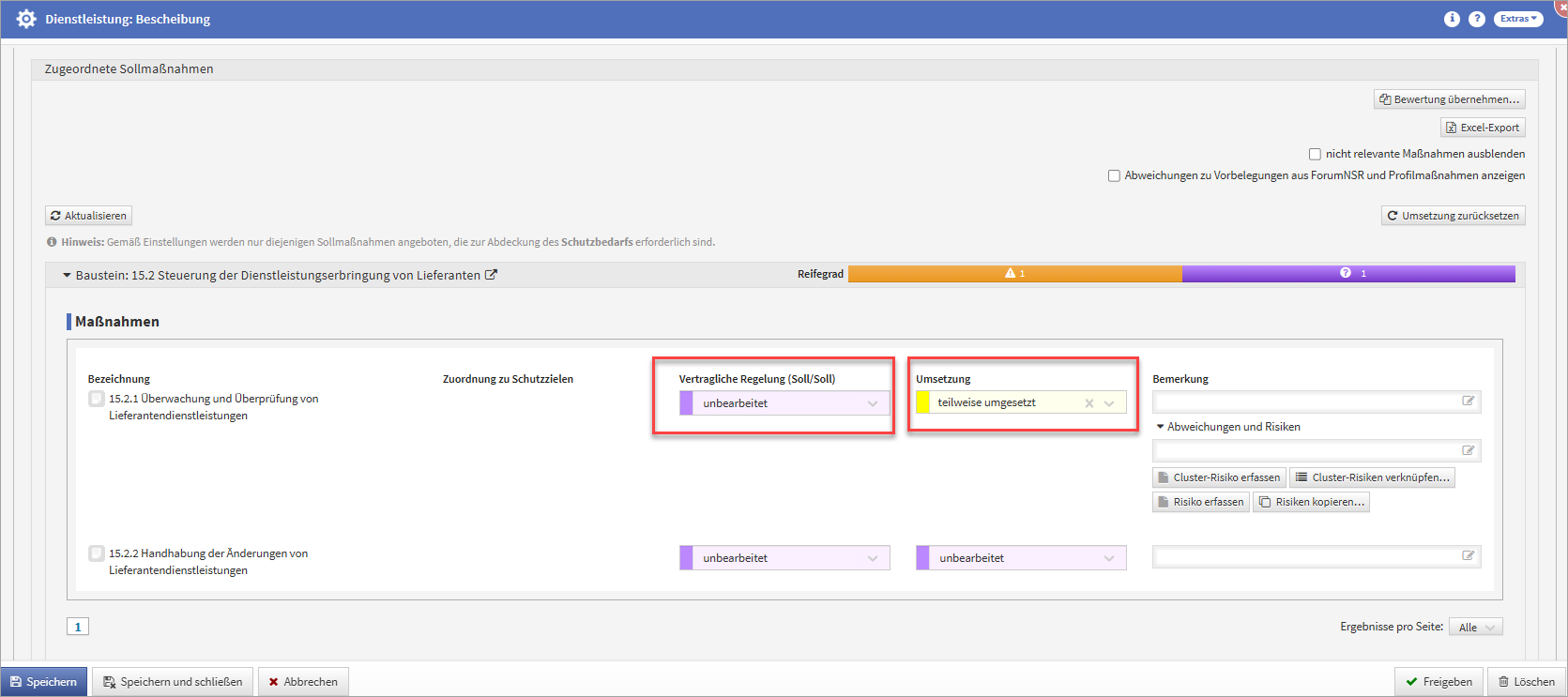Click 'Speichern und schließen' button
The image size is (1568, 697).
[x=173, y=682]
